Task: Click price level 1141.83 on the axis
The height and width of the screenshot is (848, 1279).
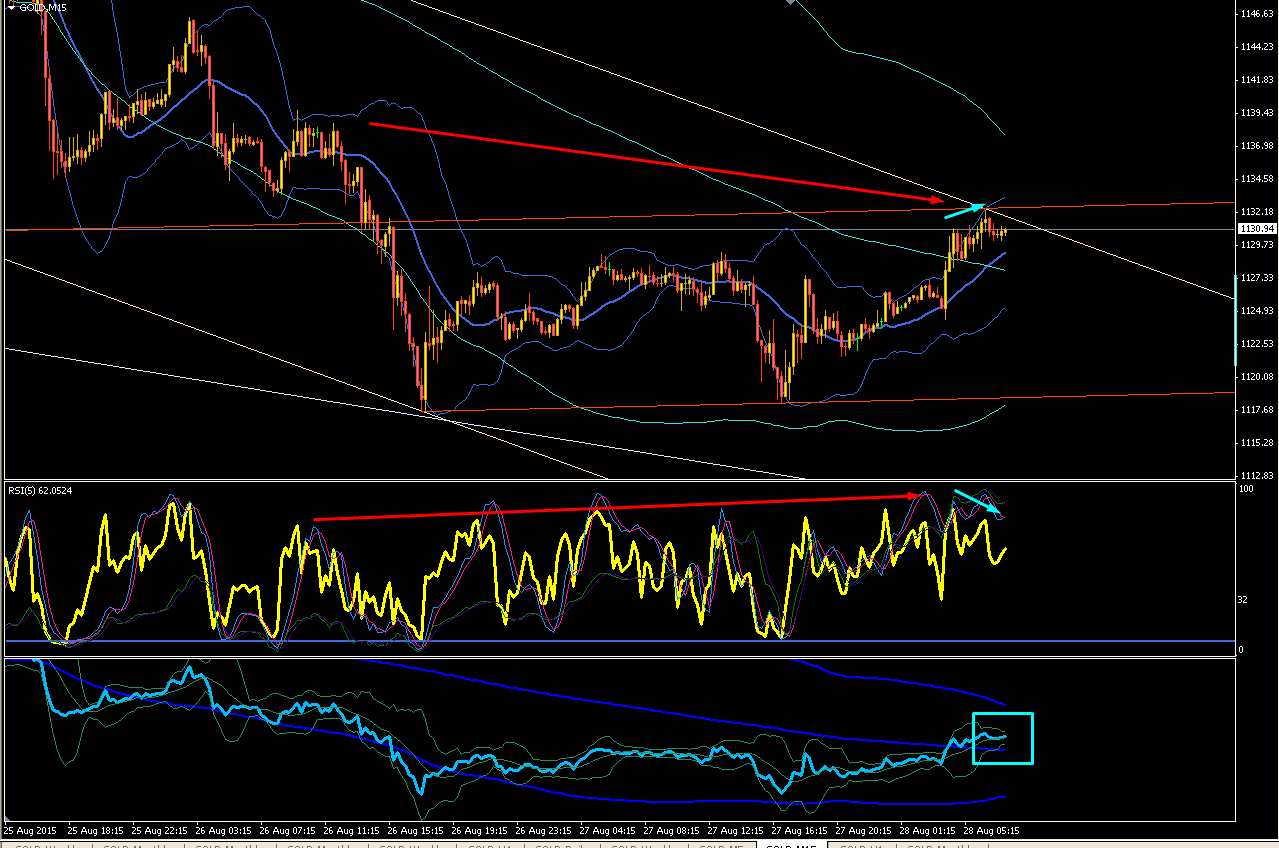Action: coord(1256,80)
